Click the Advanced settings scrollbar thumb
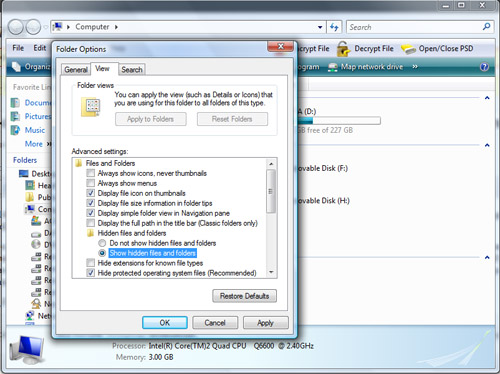This screenshot has height=374, width=500. coord(271,191)
